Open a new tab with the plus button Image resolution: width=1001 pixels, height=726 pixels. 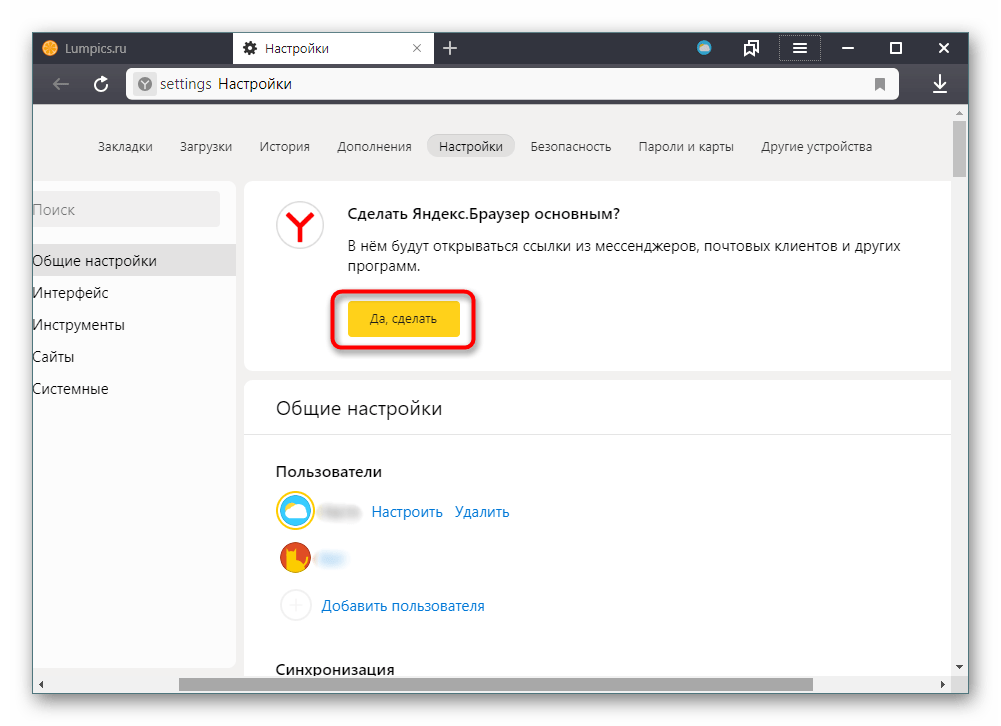(x=450, y=49)
